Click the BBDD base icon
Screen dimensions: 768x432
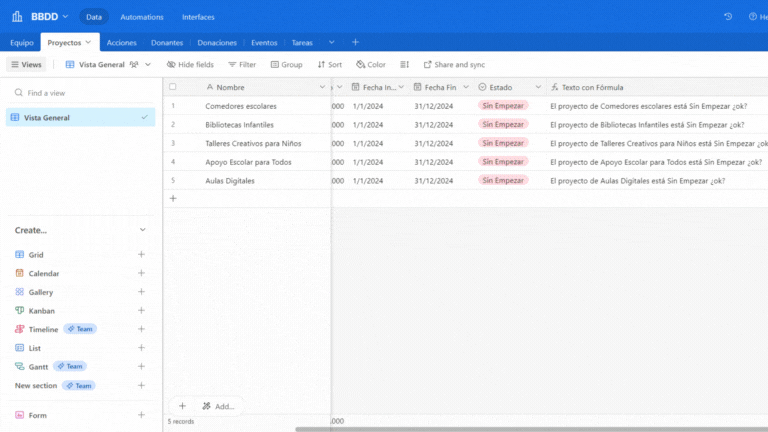coord(17,17)
